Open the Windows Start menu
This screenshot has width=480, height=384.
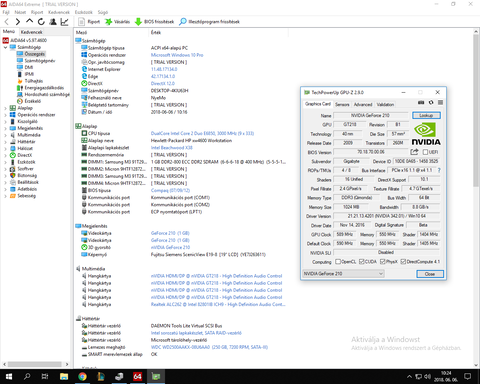pos(9,377)
